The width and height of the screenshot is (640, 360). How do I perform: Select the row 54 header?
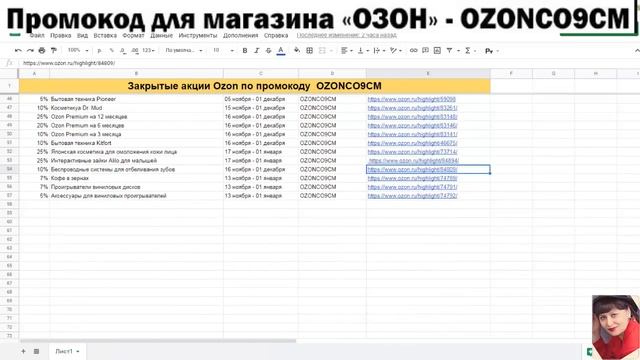coord(9,169)
